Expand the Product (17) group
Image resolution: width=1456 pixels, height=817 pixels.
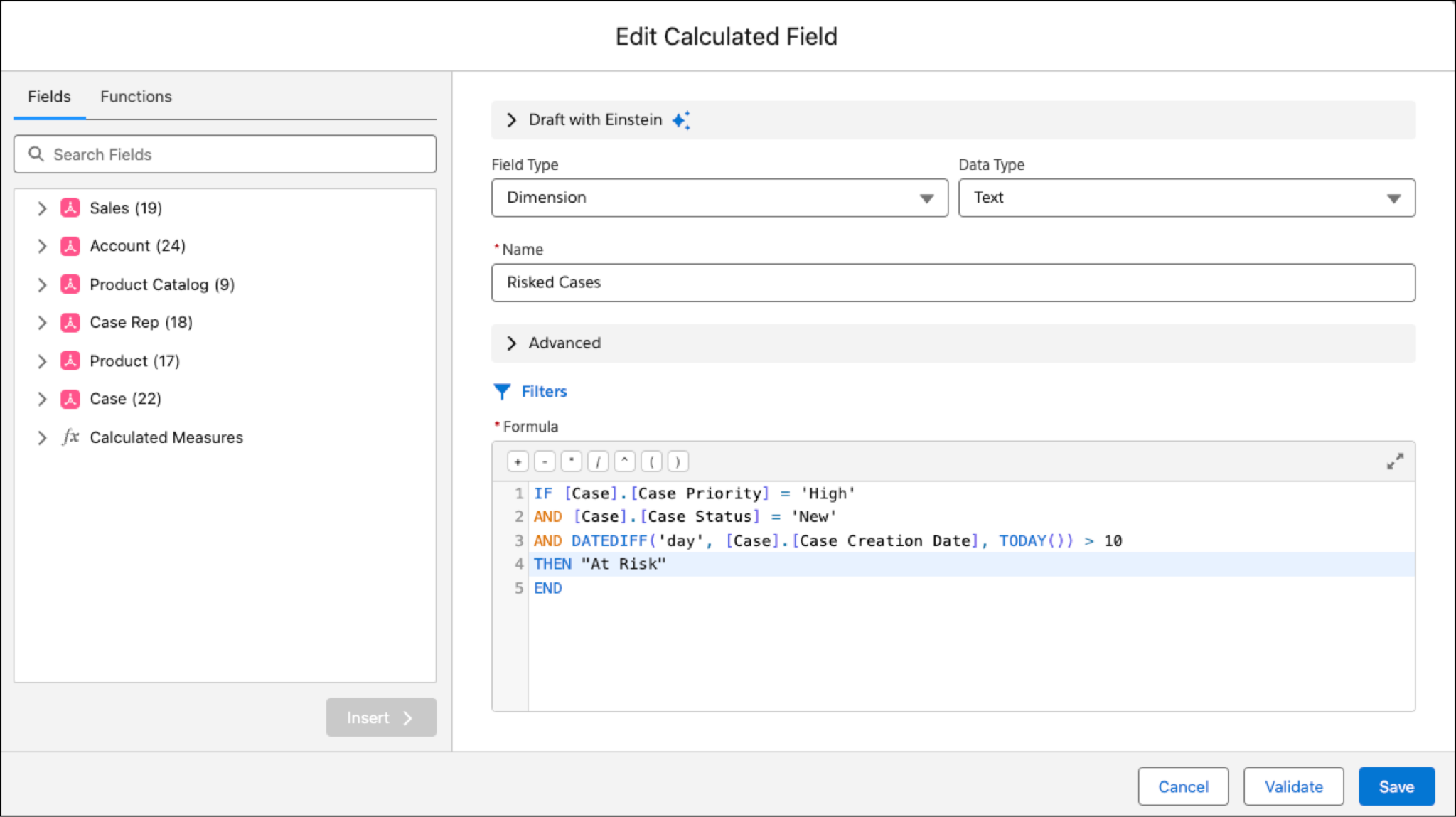(42, 361)
